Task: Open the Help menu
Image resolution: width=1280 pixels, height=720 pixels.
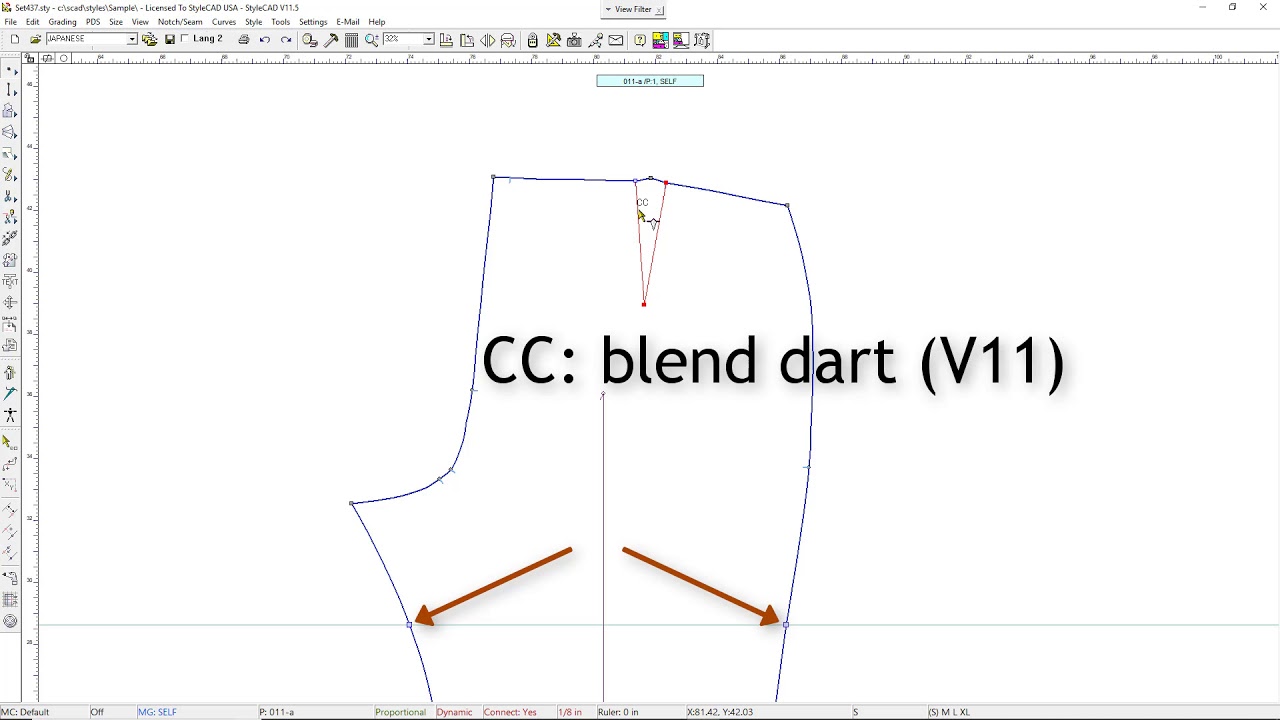Action: point(377,22)
